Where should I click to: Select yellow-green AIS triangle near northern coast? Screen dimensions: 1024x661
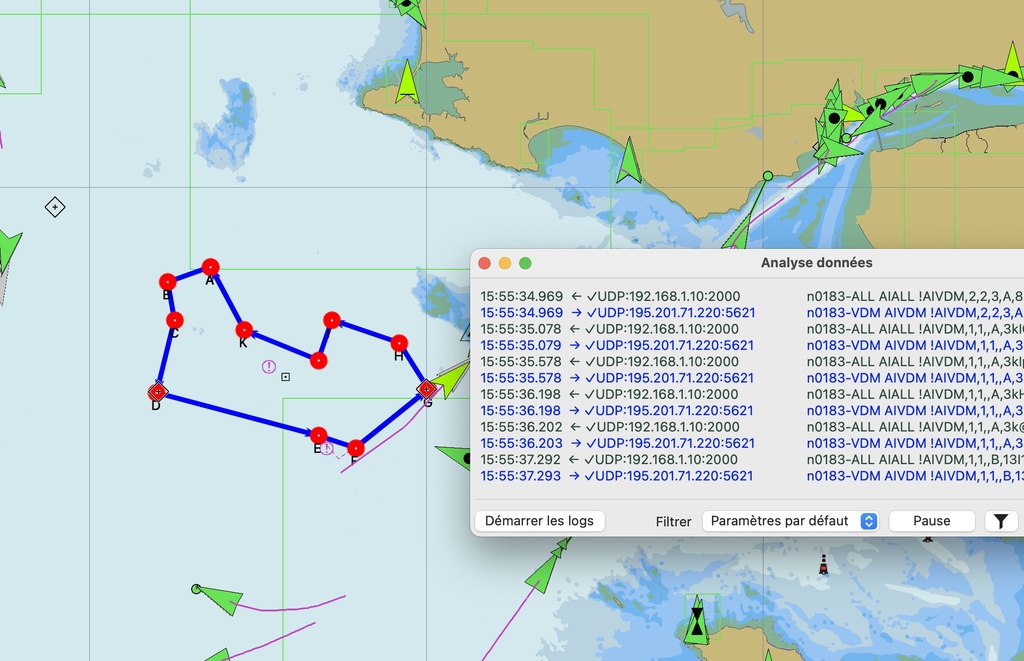tap(406, 83)
